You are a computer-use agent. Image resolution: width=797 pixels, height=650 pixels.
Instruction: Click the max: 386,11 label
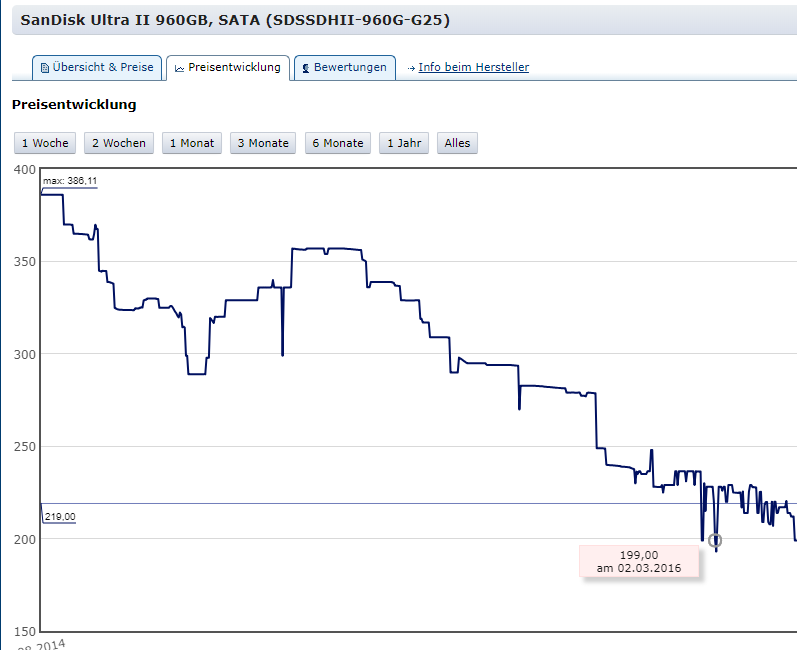tap(70, 181)
